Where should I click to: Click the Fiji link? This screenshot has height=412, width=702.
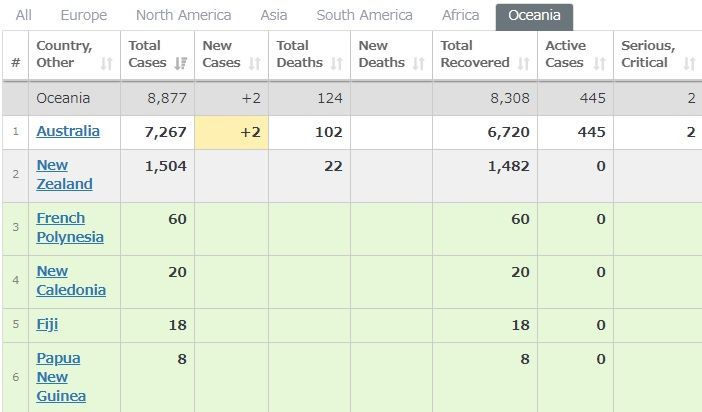47,325
